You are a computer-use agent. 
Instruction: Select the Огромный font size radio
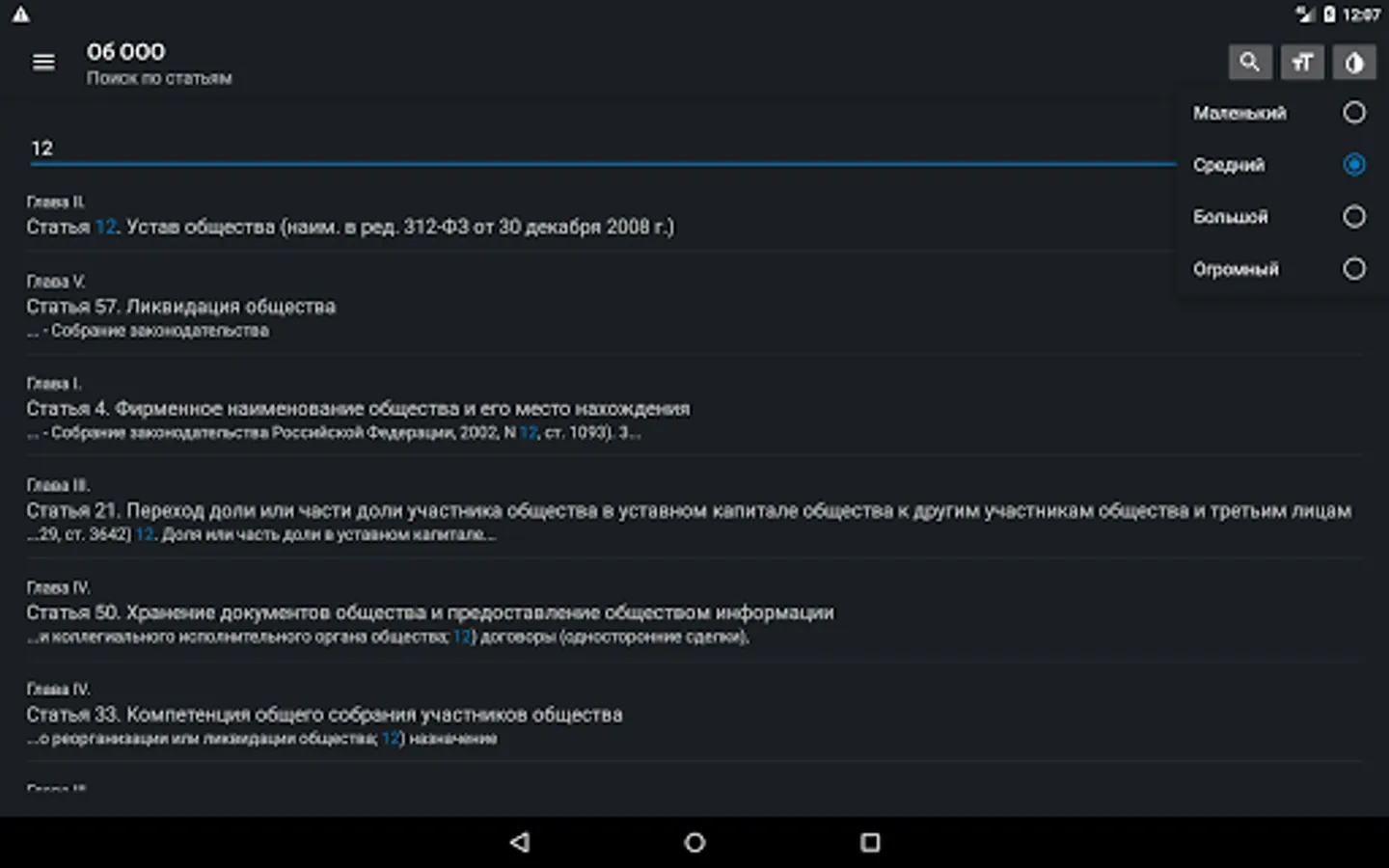click(x=1354, y=269)
